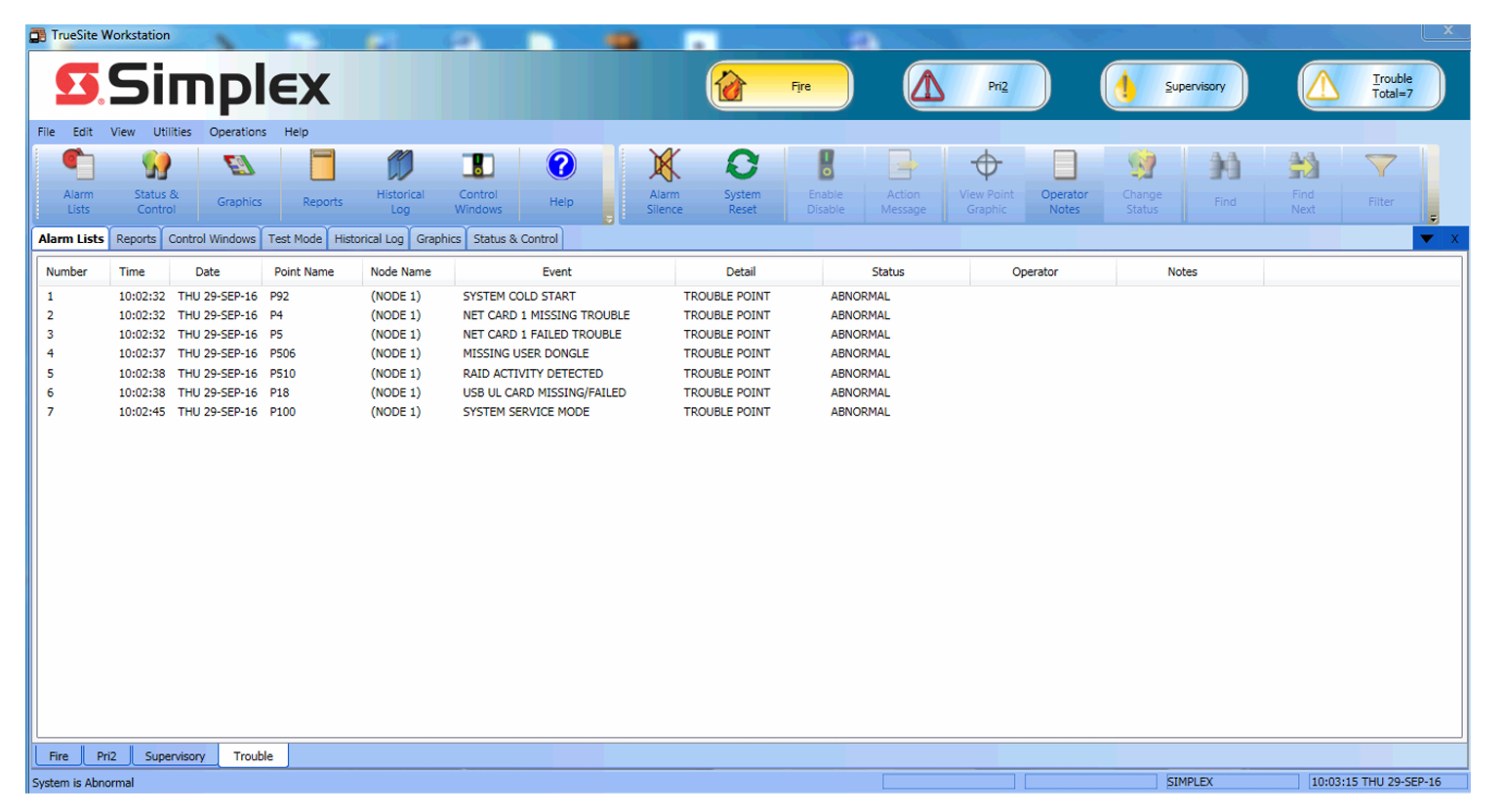Image resolution: width=1504 pixels, height=812 pixels.
Task: Open Alarm Lists from the toolbar
Action: point(78,183)
